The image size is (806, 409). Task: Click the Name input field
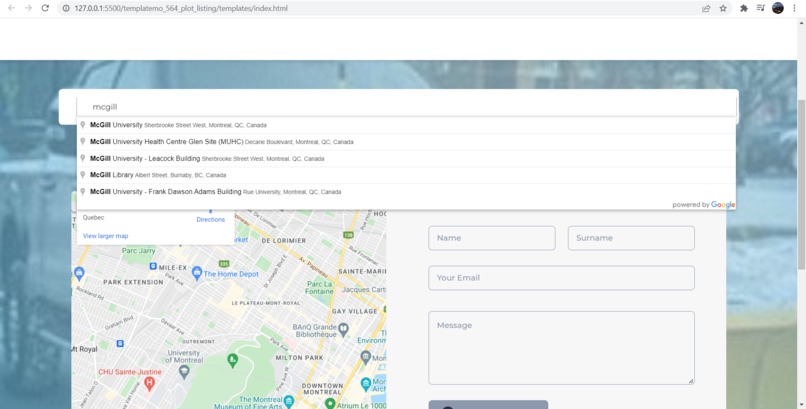[492, 238]
